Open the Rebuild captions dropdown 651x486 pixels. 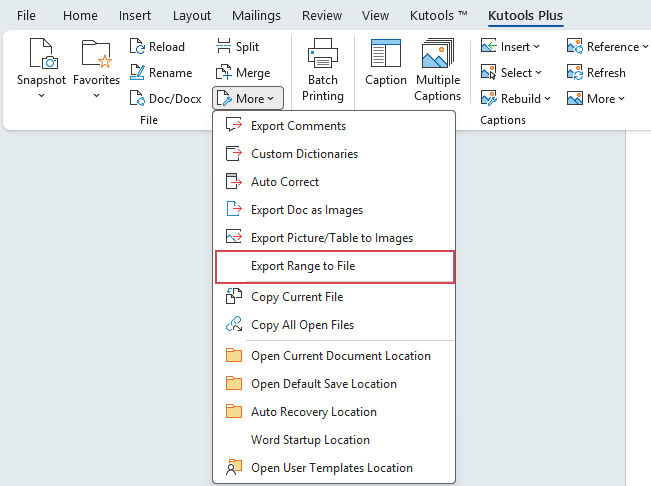pos(547,99)
